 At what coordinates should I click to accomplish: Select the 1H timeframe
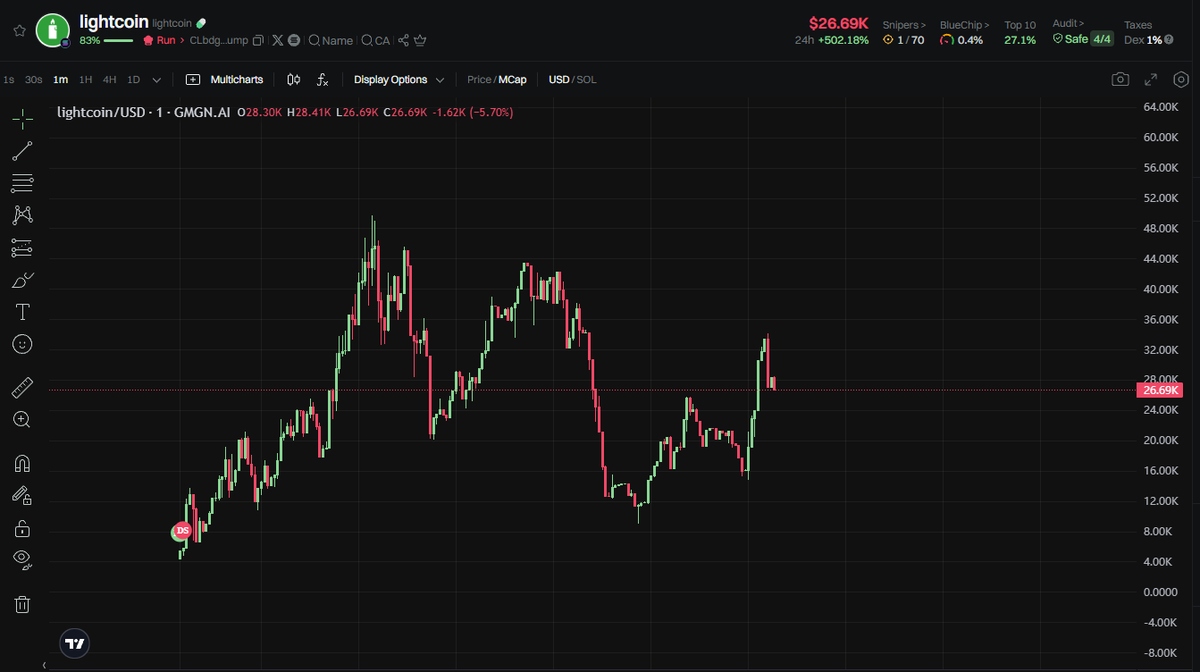pos(86,79)
